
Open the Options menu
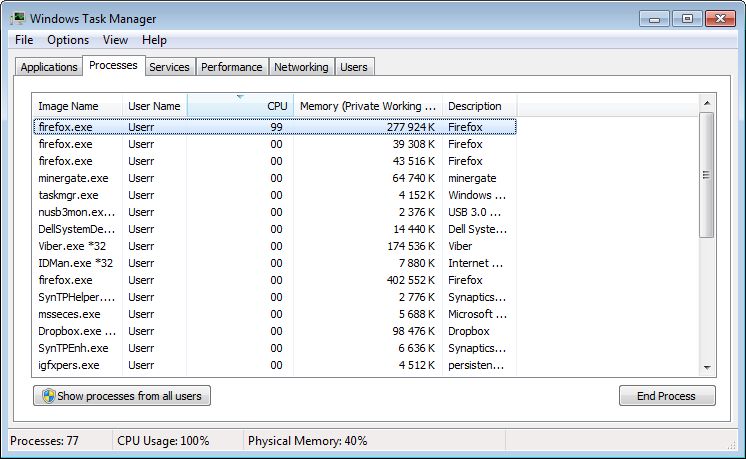[68, 40]
